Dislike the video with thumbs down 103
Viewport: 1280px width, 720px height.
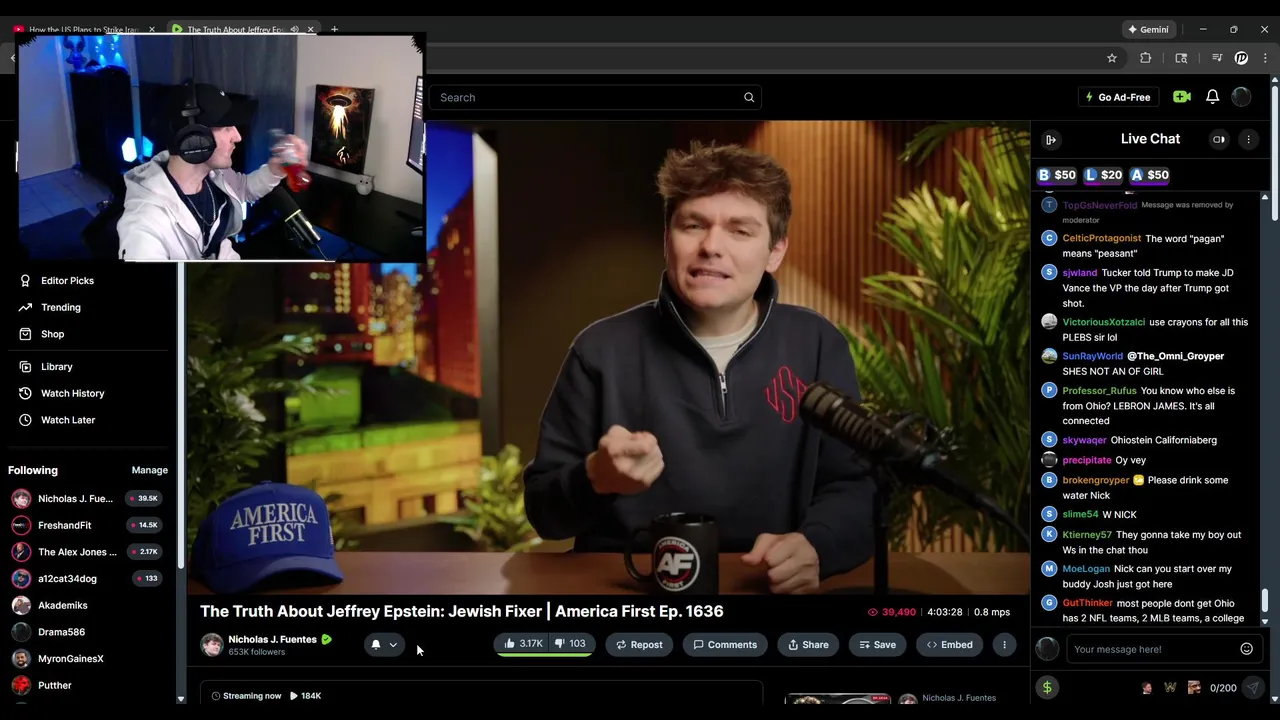point(570,644)
